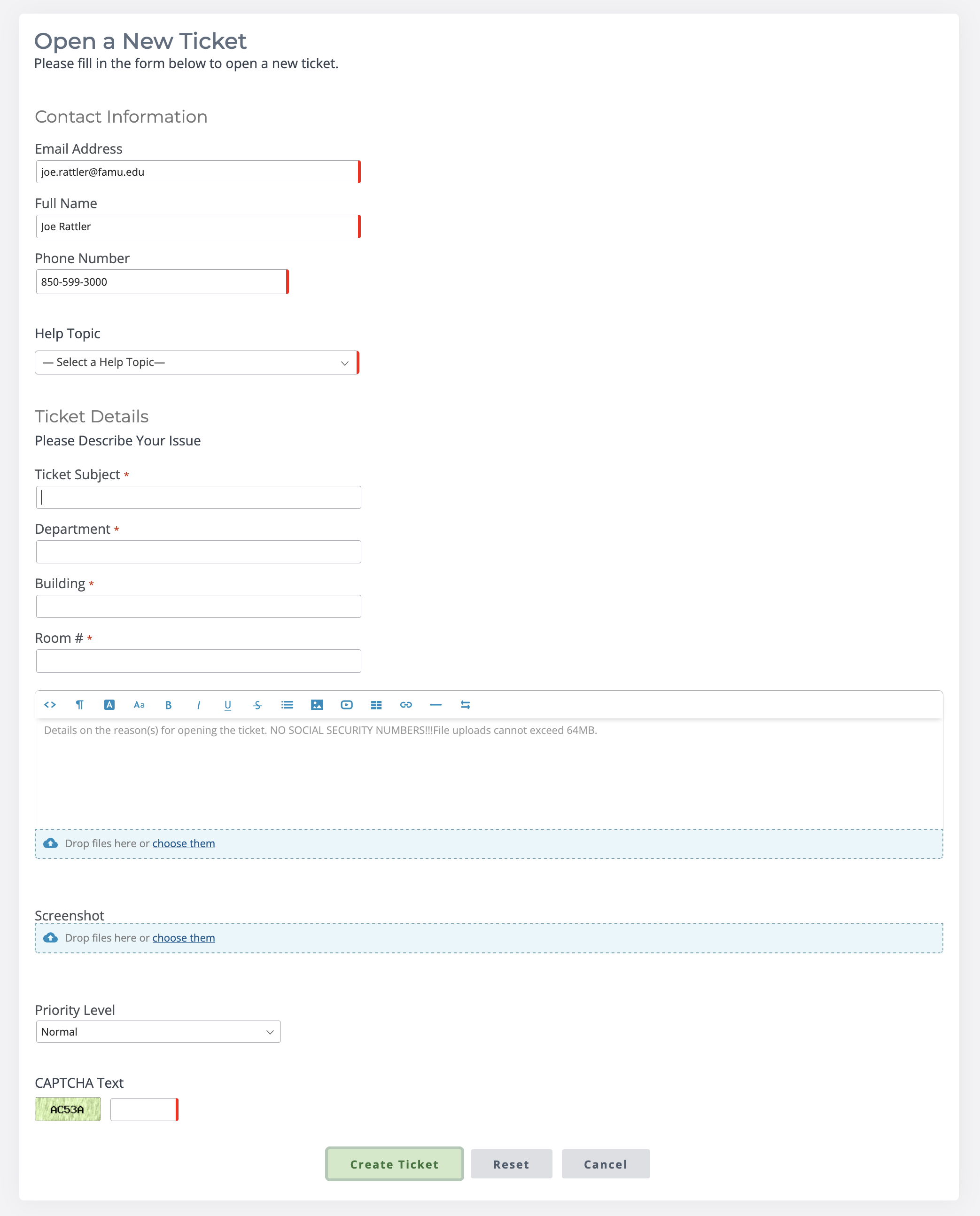
Task: Insert a hyperlink in the editor
Action: pyautogui.click(x=406, y=704)
